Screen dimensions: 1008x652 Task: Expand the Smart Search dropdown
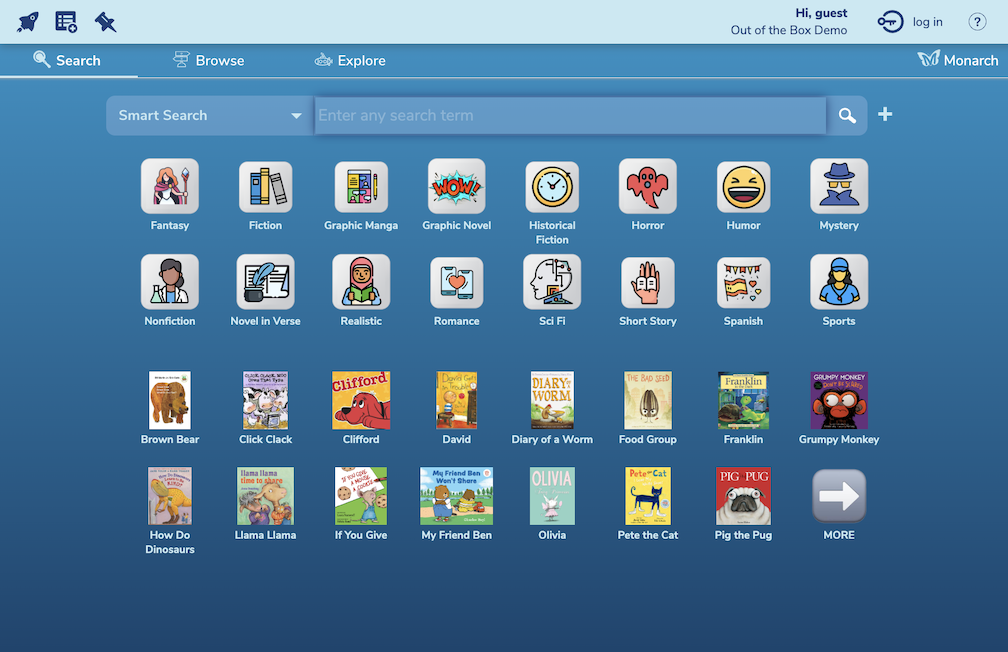210,116
